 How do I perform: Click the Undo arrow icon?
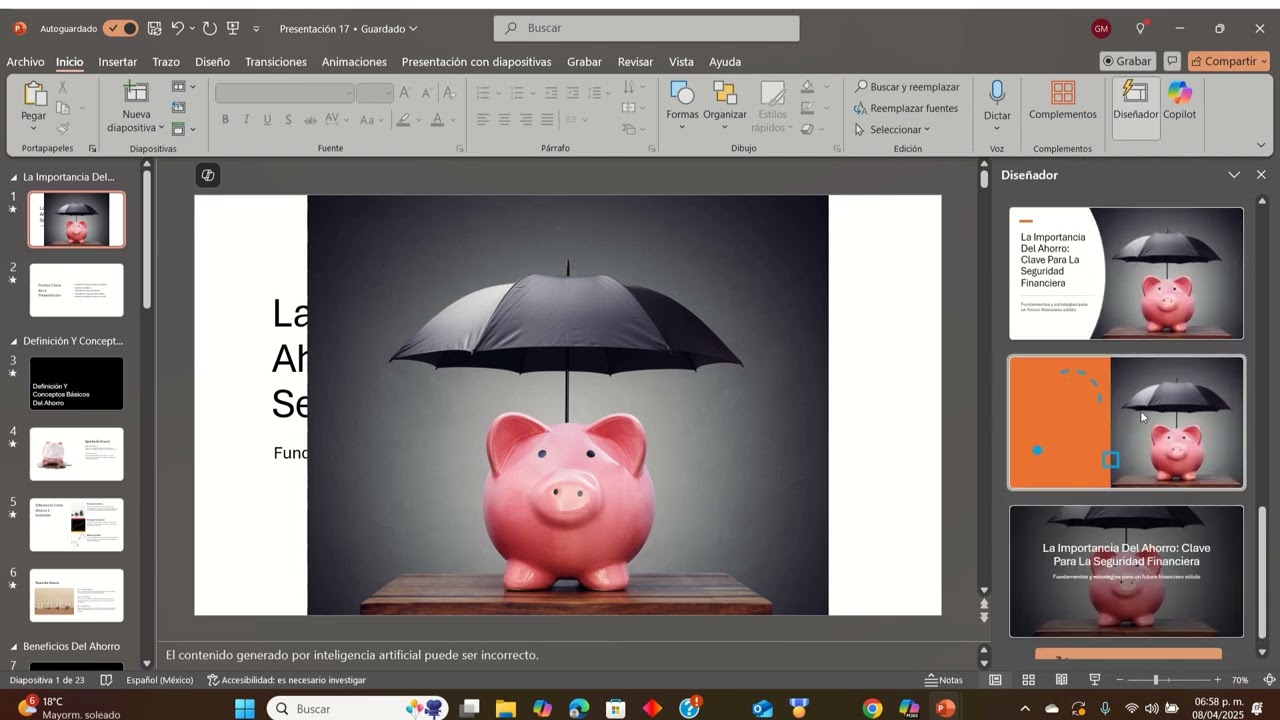[177, 28]
